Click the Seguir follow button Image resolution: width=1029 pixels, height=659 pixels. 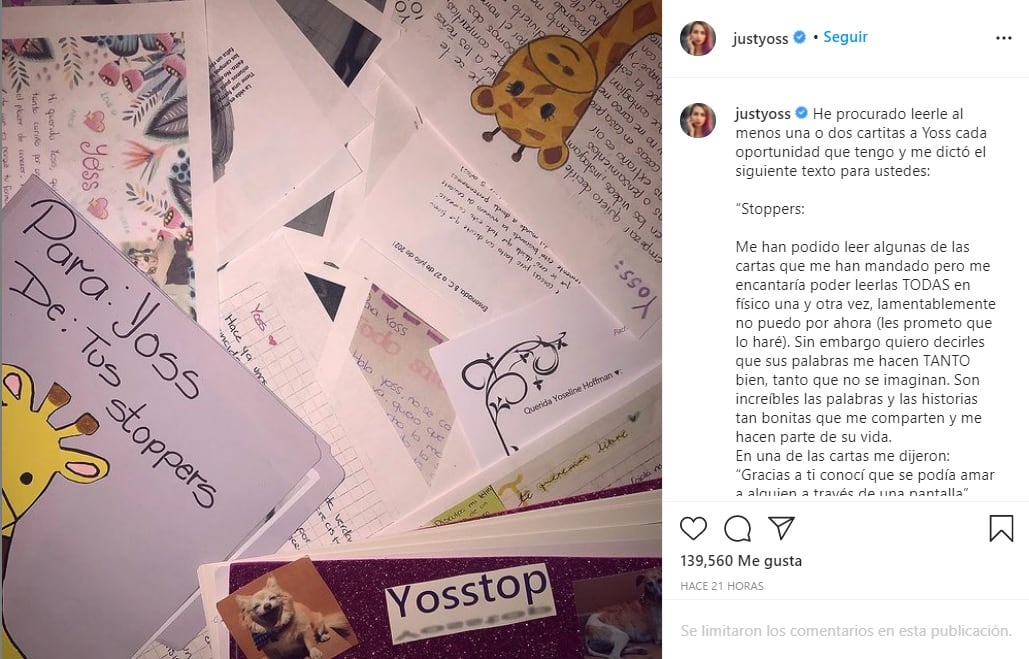pyautogui.click(x=845, y=37)
